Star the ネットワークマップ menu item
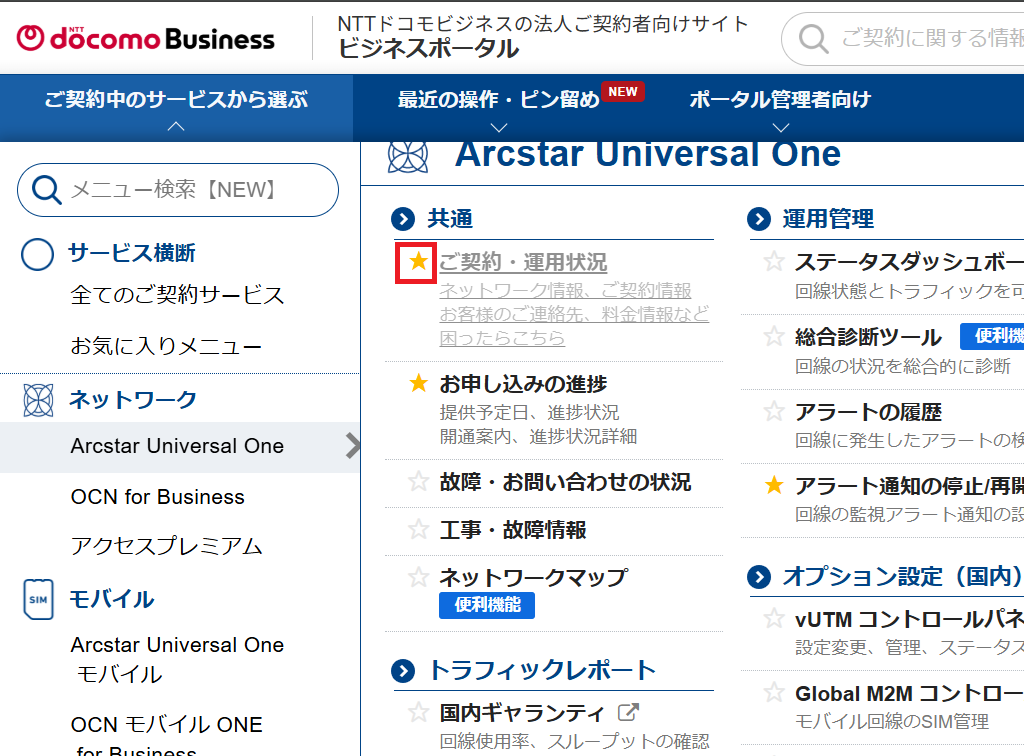The image size is (1026, 756). click(418, 577)
